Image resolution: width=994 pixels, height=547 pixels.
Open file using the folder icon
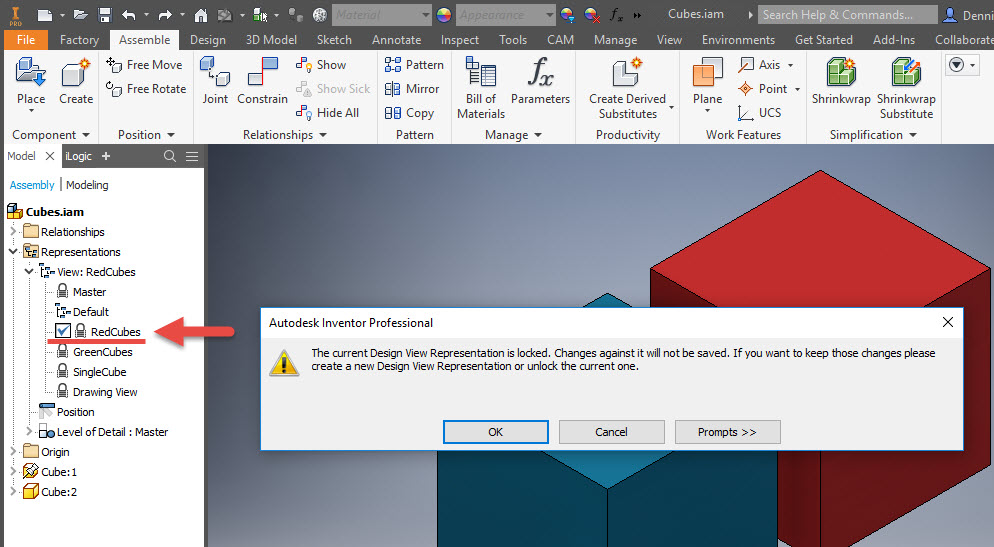click(80, 15)
